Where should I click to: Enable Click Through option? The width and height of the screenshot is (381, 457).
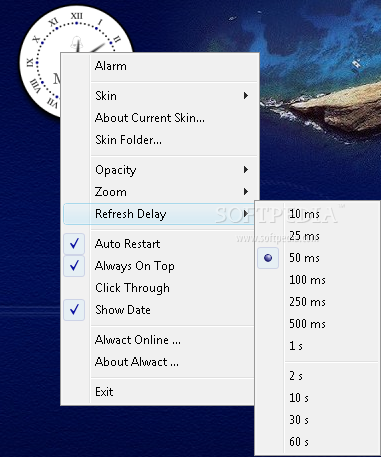159,288
